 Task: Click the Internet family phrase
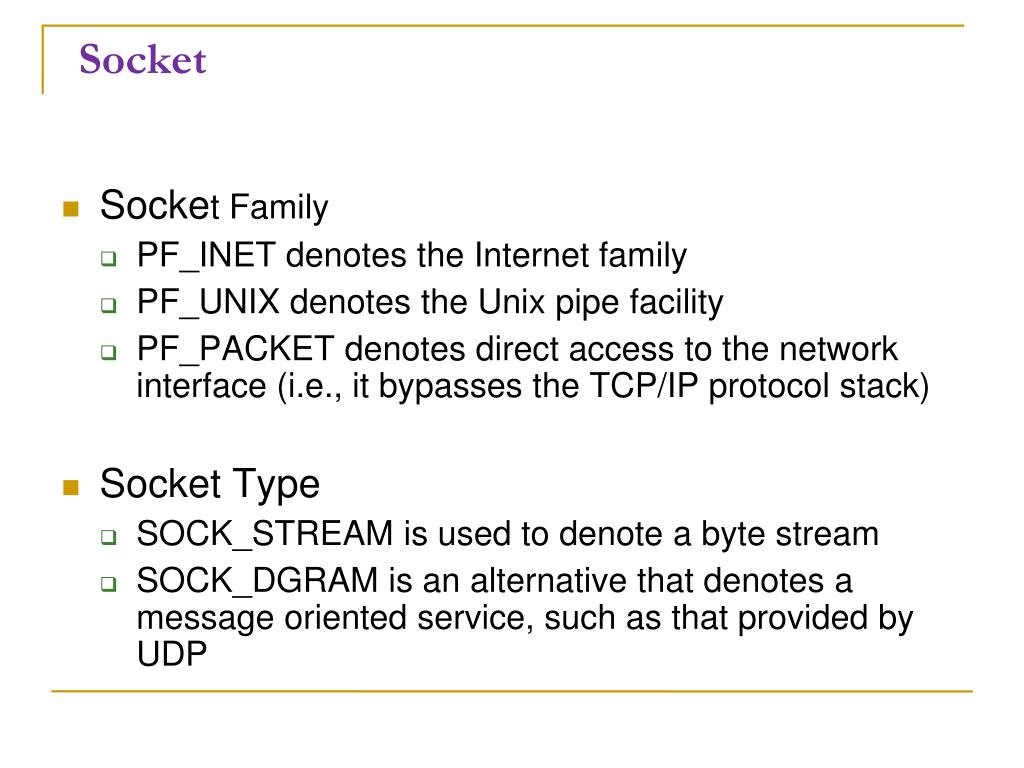[x=581, y=256]
